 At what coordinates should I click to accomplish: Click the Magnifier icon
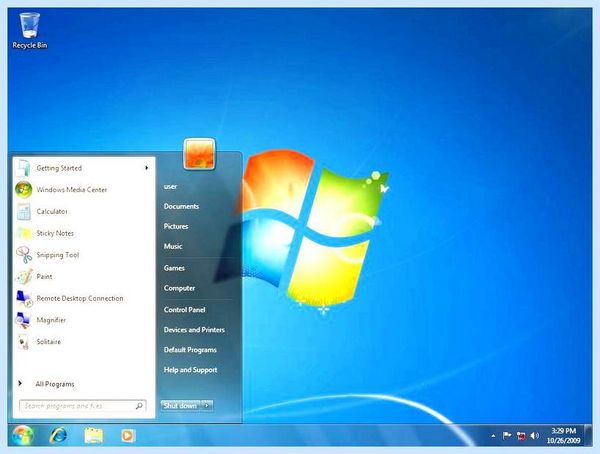pyautogui.click(x=23, y=320)
